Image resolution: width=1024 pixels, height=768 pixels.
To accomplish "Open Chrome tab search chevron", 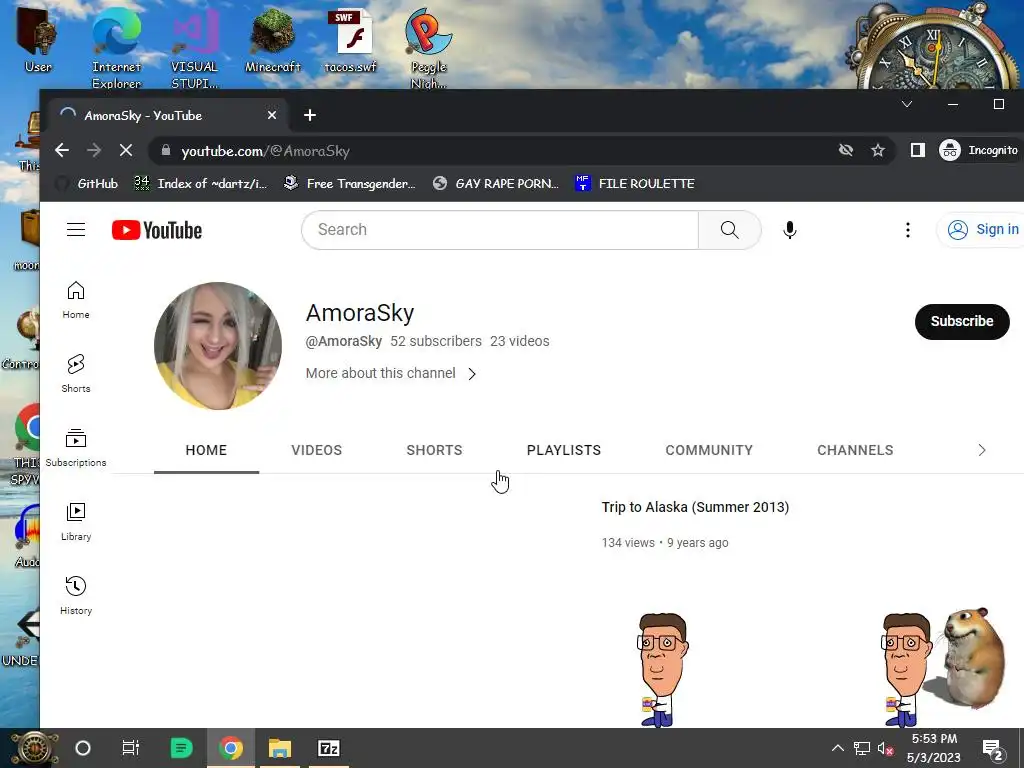I will tap(906, 104).
